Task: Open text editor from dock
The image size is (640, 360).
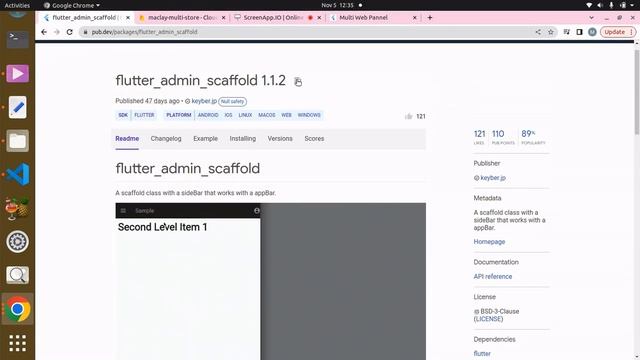Action: click(x=17, y=107)
